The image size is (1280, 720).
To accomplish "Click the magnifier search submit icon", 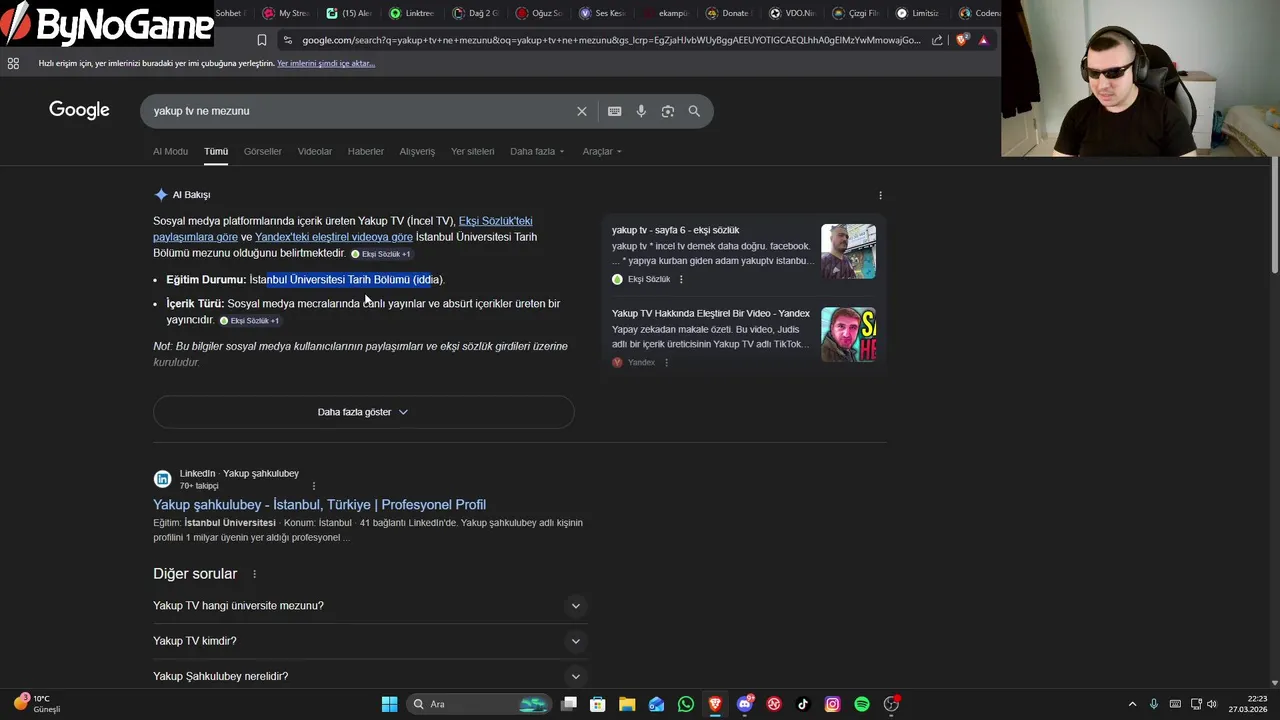I will 694,111.
